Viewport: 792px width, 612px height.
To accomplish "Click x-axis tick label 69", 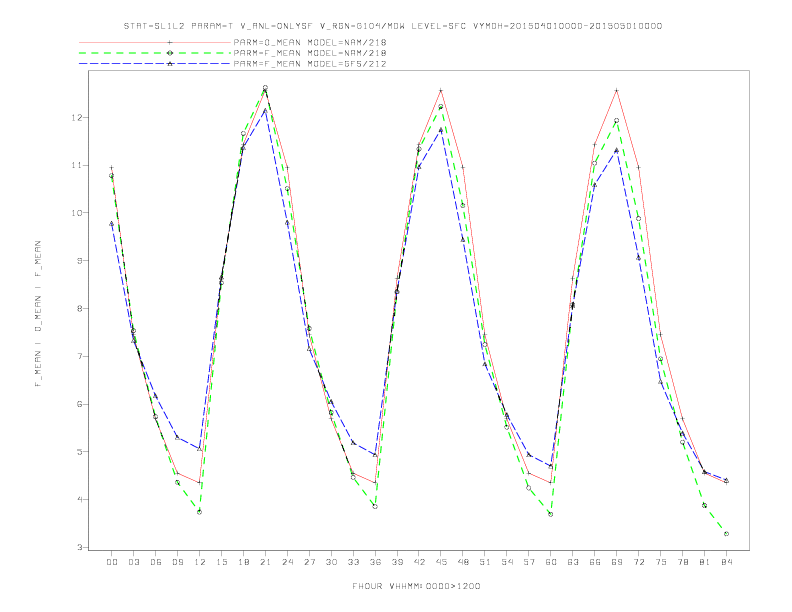I will (x=617, y=562).
